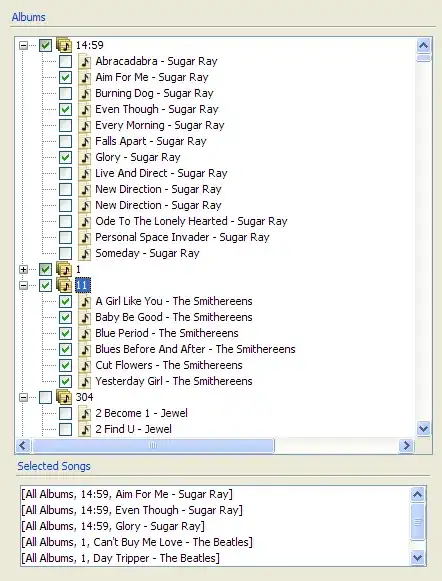442x581 pixels.
Task: Select '14:59, Aim For Me' in Selected Songs
Action: [x=127, y=494]
